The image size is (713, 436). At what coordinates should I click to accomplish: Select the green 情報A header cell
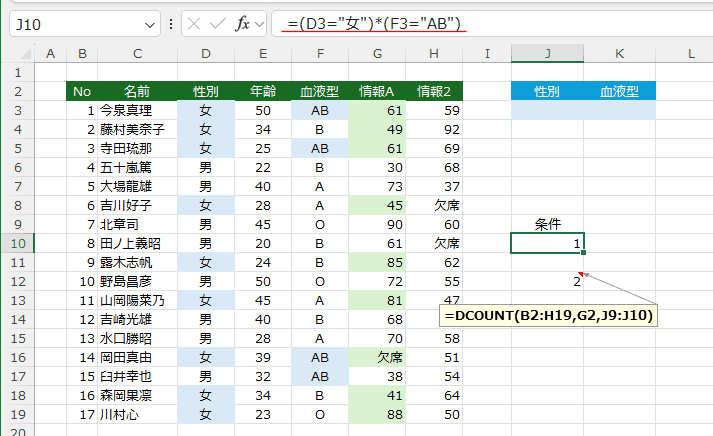tap(378, 92)
